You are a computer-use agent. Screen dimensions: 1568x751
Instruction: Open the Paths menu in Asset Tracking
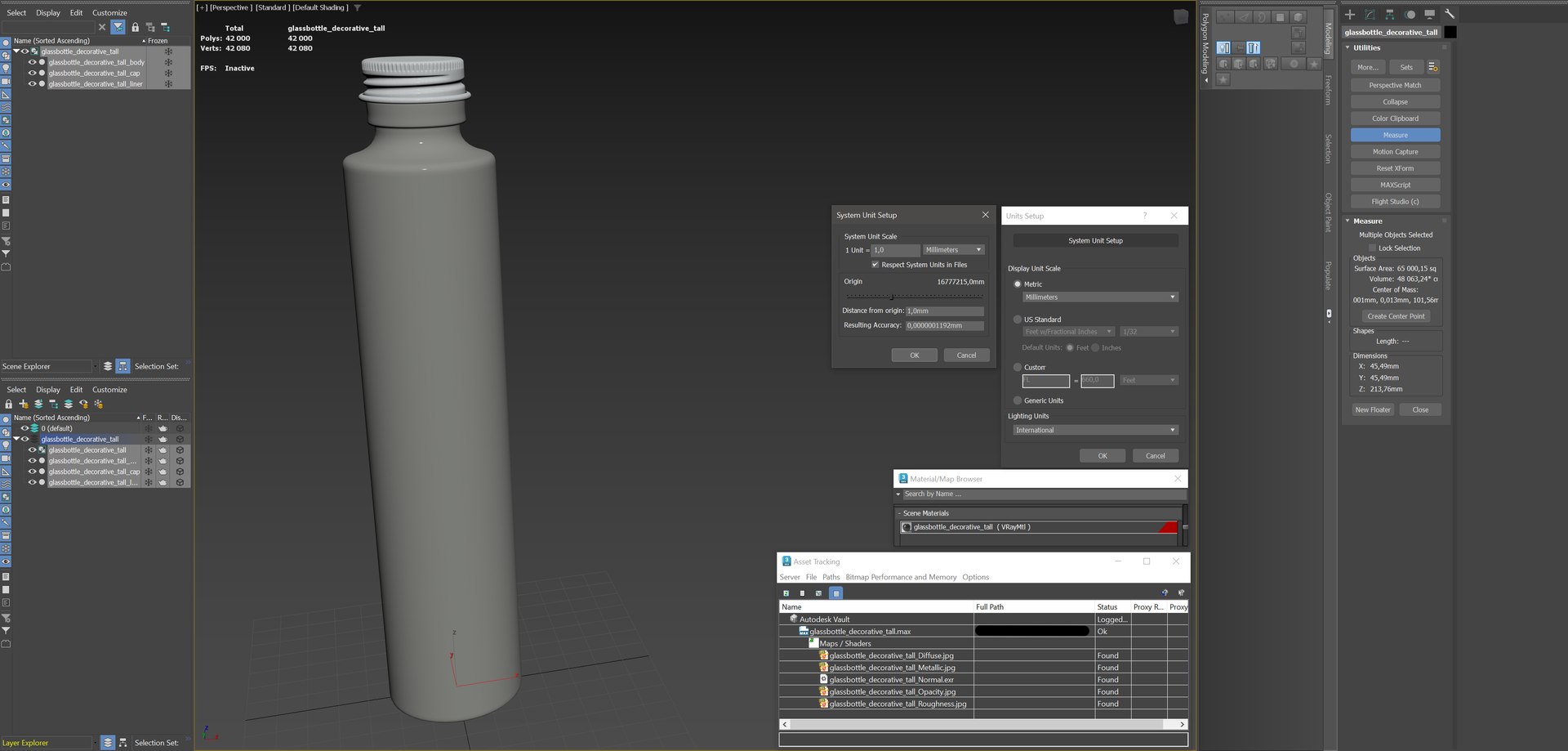(831, 577)
